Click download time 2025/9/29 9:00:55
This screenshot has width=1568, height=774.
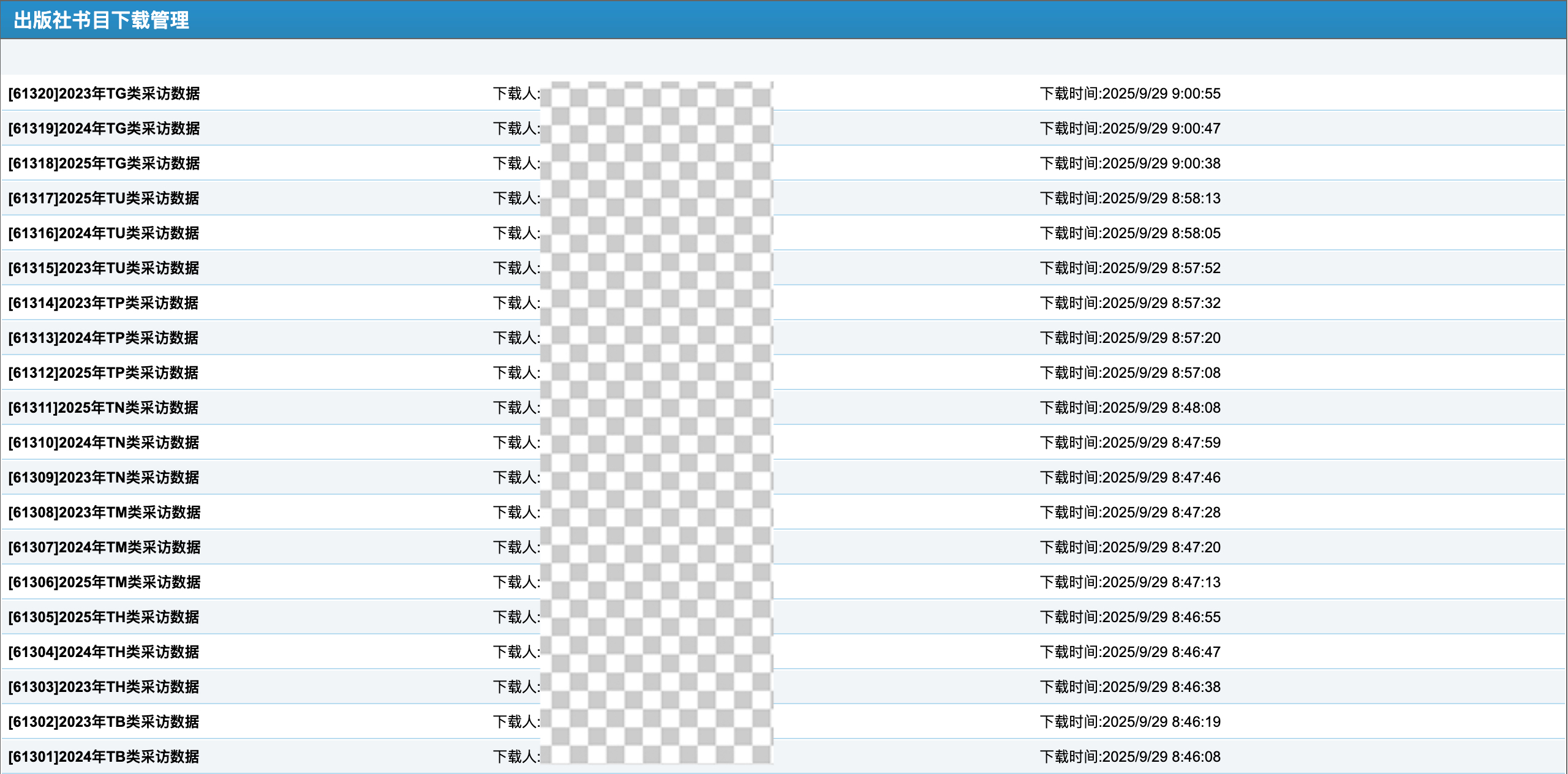[x=1130, y=94]
